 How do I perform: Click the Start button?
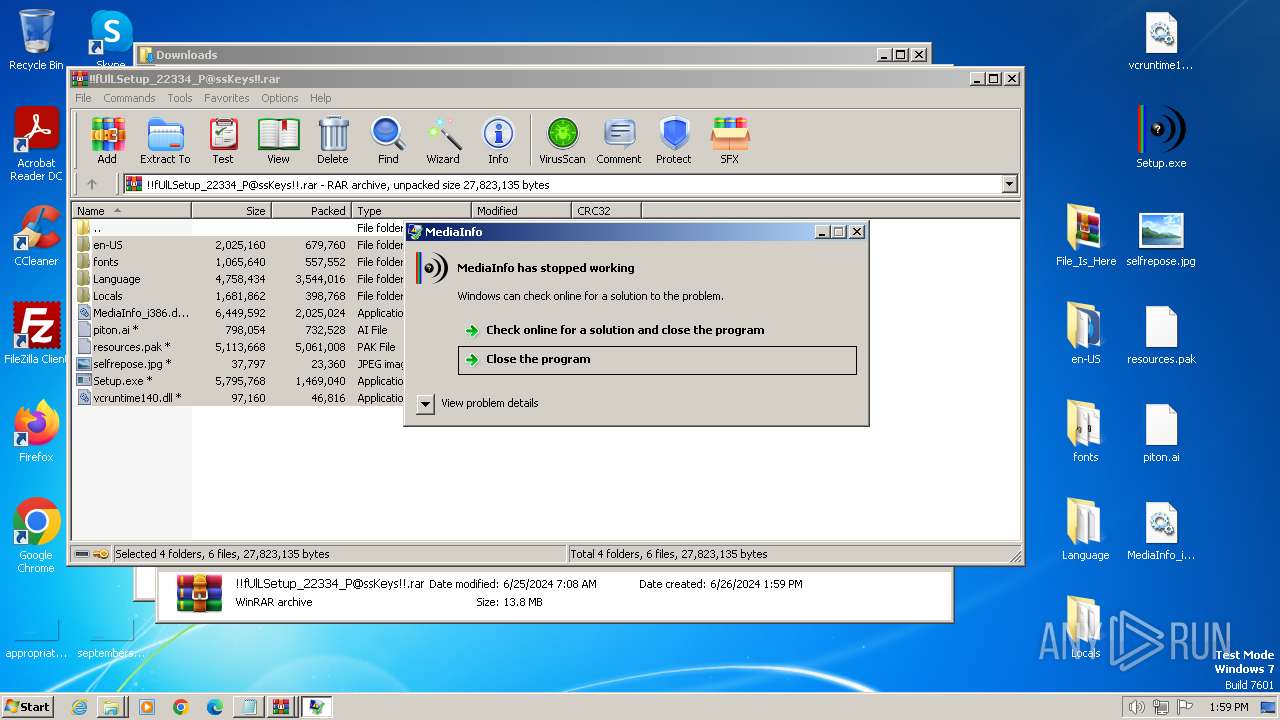(28, 706)
